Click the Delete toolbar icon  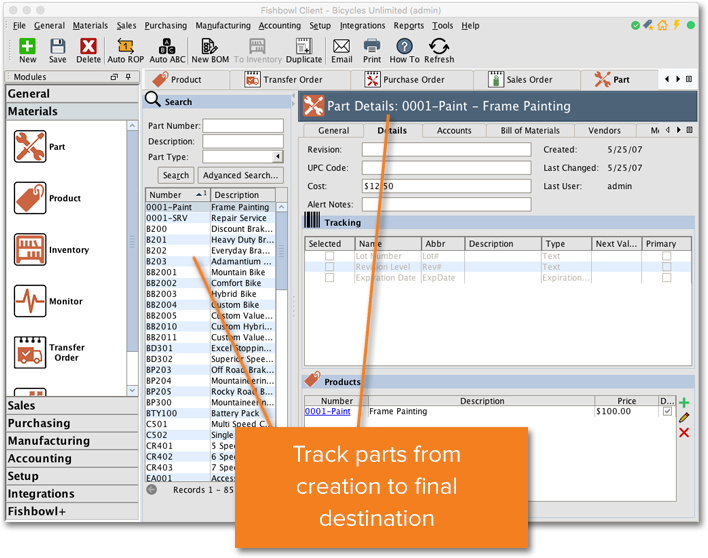click(88, 50)
